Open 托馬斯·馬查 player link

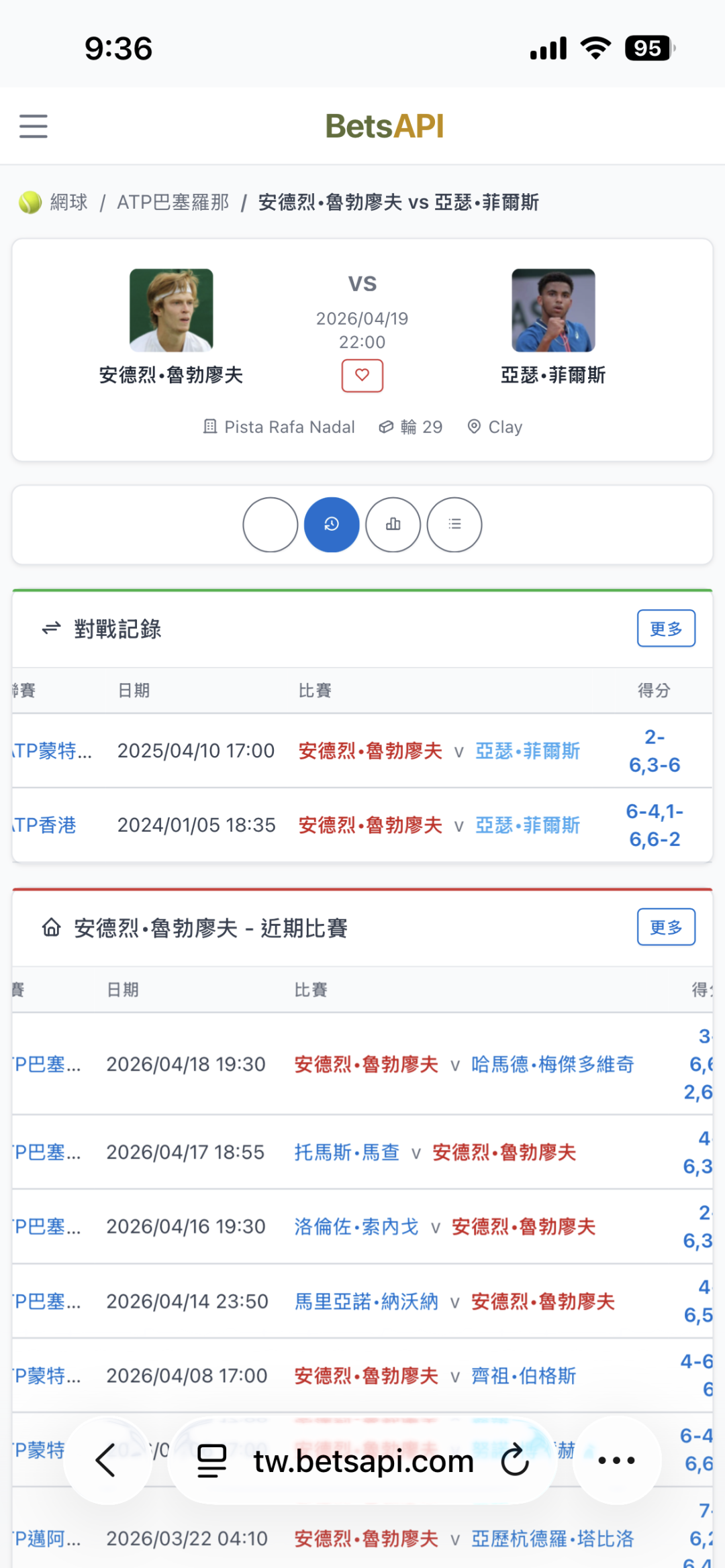(x=346, y=1152)
